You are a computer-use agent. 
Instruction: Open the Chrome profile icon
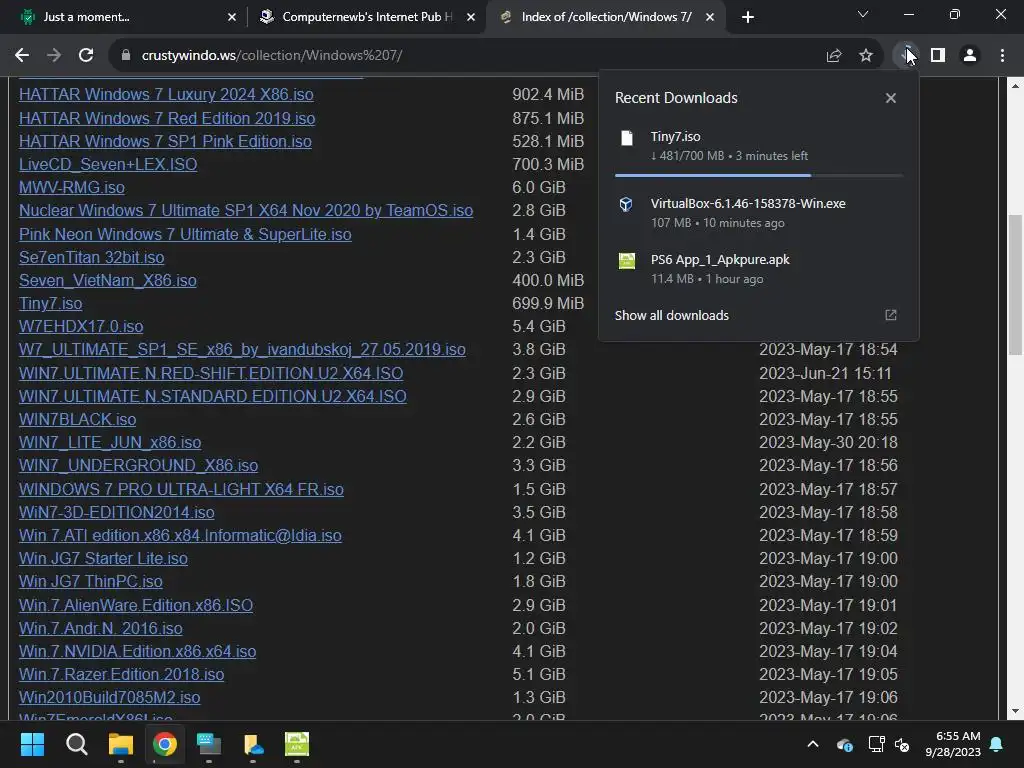[x=970, y=56]
